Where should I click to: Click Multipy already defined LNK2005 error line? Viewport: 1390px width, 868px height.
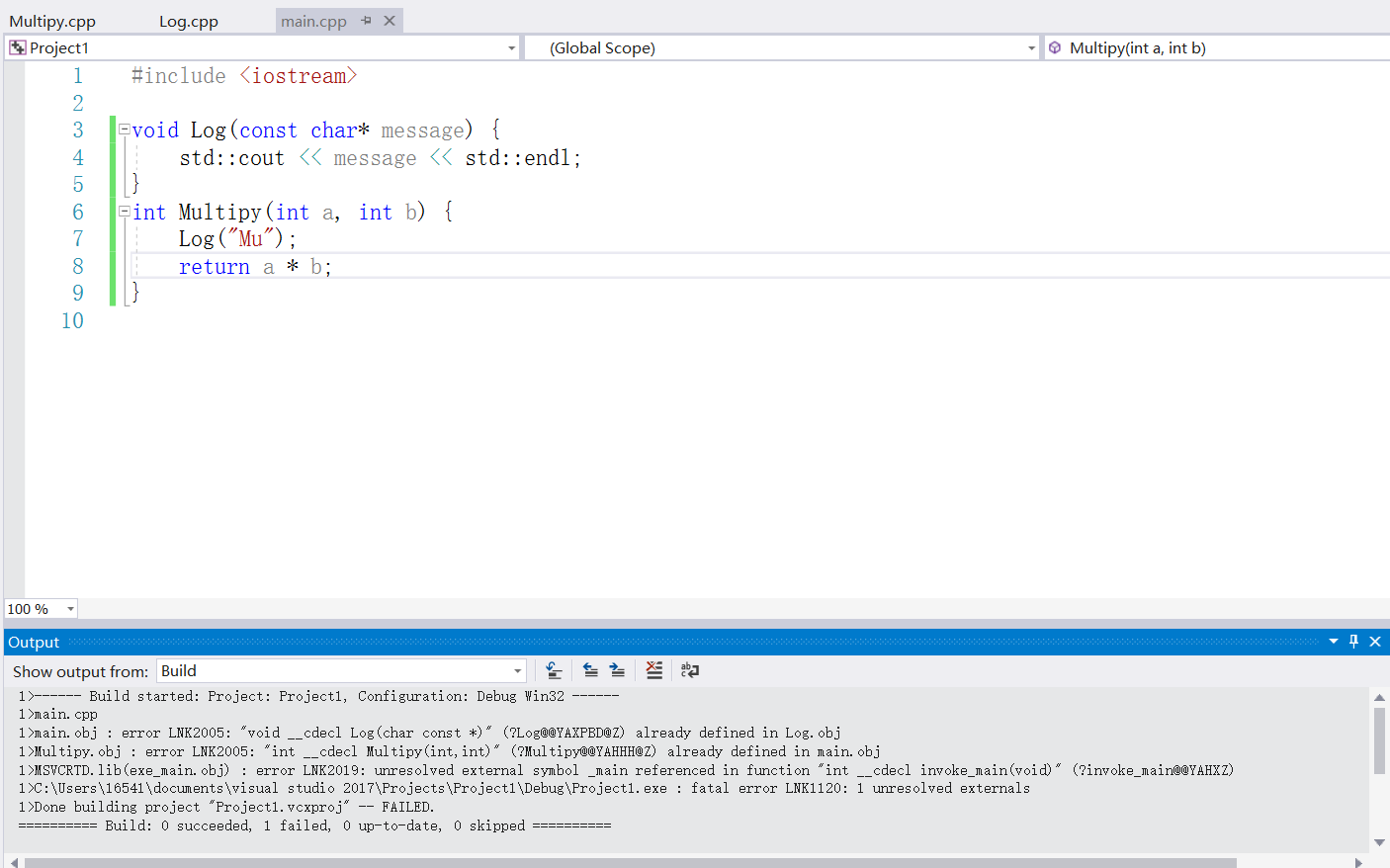449,751
